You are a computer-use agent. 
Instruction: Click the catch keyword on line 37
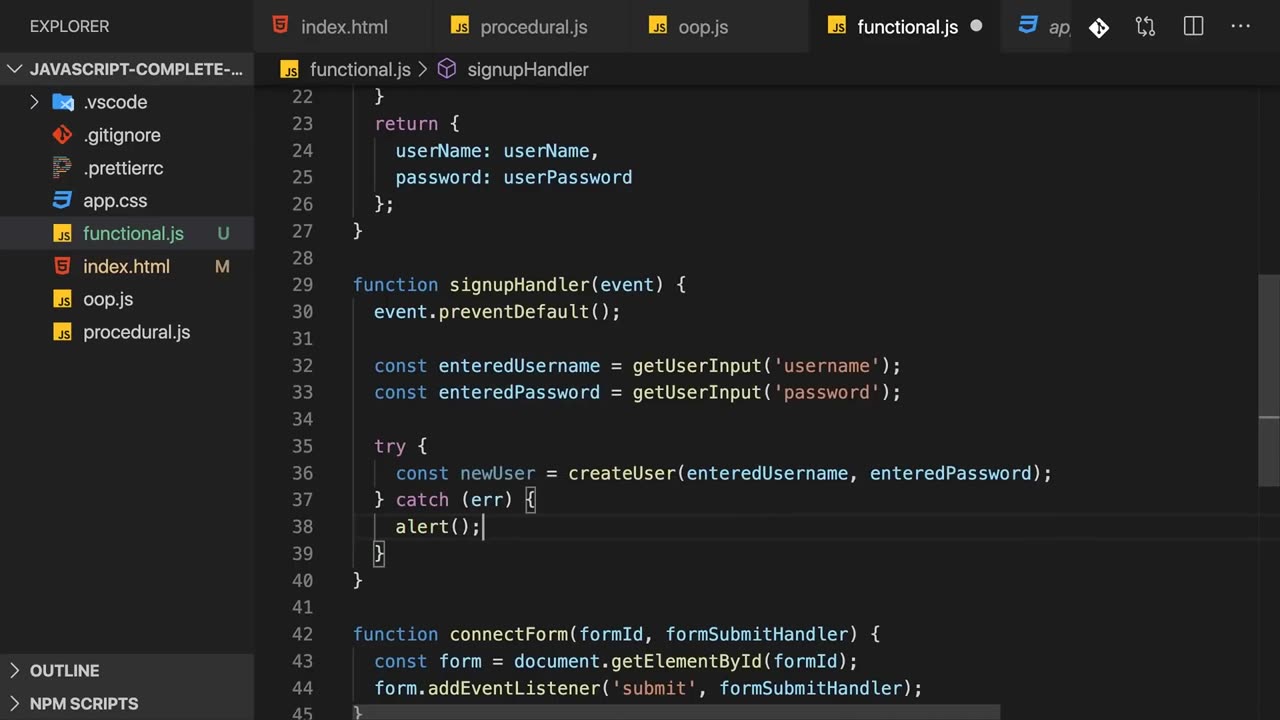(422, 500)
